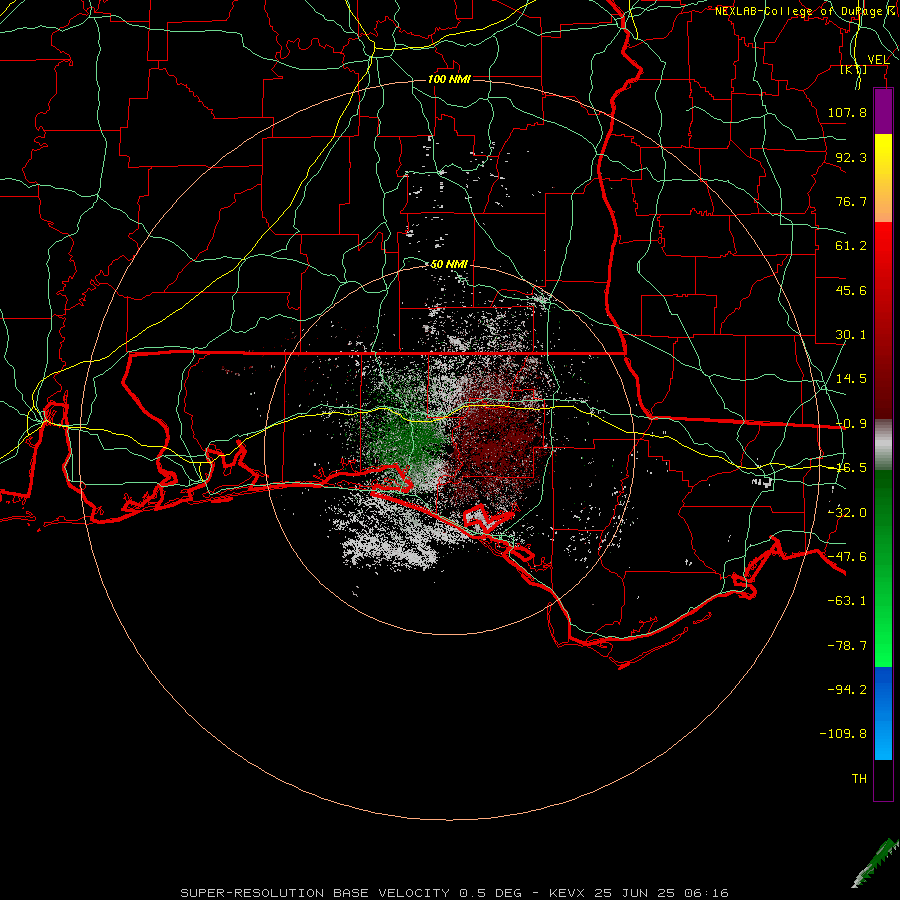Select the green segment of the color bar
900x900 pixels.
pyautogui.click(x=883, y=568)
